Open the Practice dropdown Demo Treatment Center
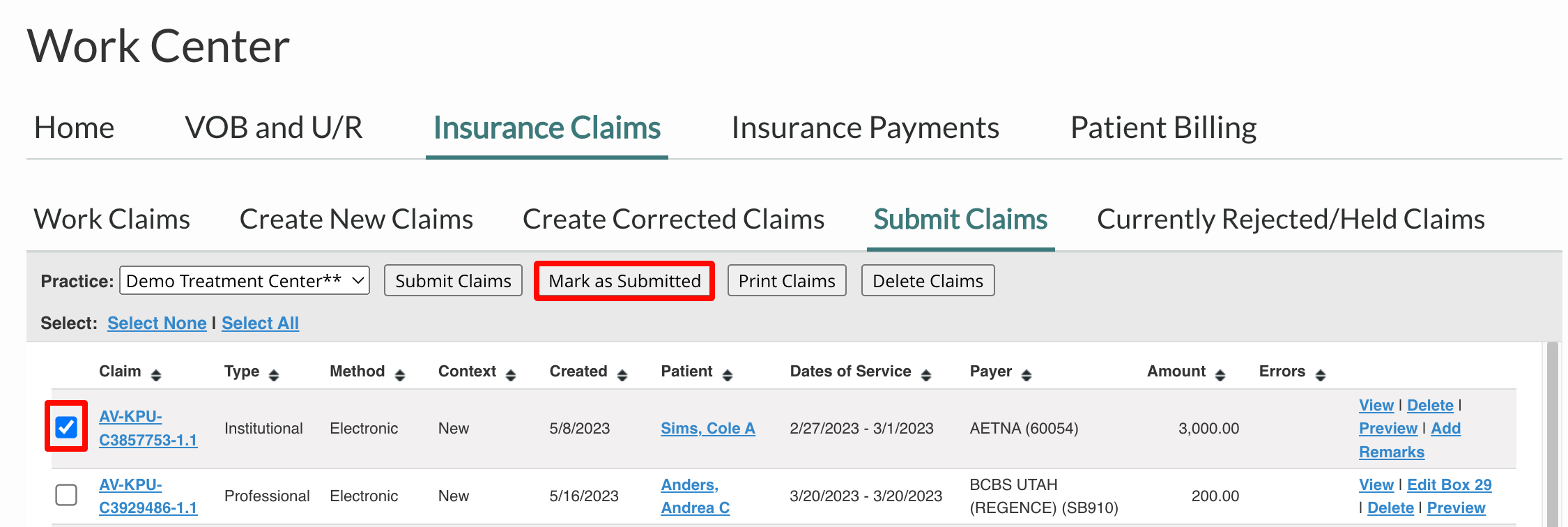 245,280
